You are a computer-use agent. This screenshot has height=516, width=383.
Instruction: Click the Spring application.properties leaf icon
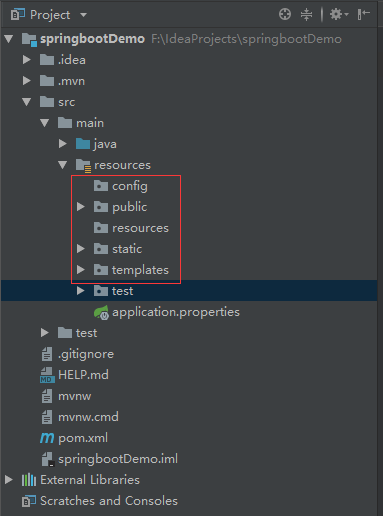click(101, 313)
